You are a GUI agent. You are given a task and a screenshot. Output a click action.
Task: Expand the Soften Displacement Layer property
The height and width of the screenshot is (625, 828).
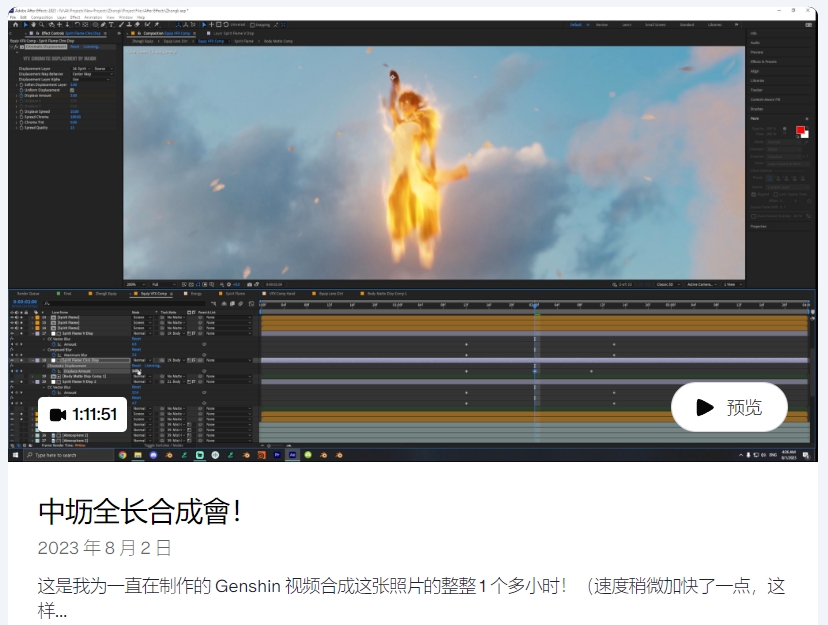pyautogui.click(x=16, y=85)
